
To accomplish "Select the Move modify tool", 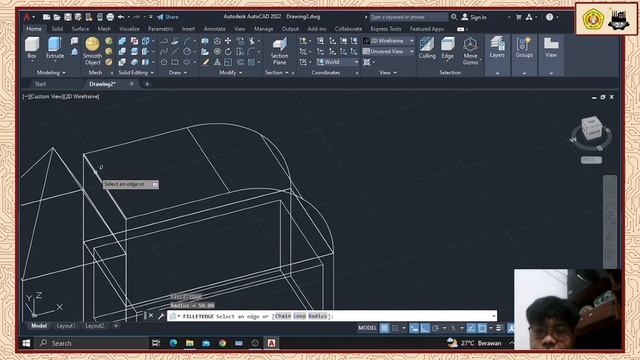I will (228, 41).
